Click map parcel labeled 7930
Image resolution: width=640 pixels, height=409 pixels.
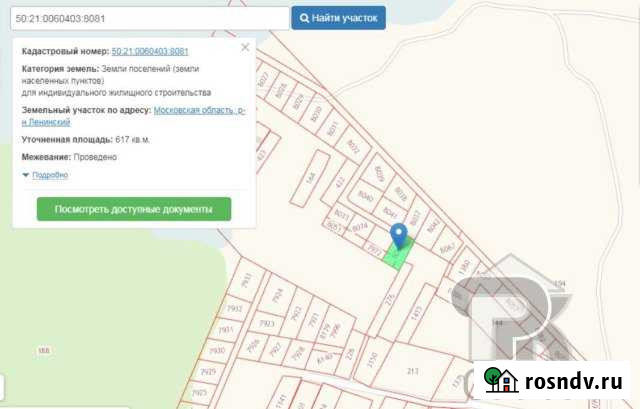tap(218, 352)
